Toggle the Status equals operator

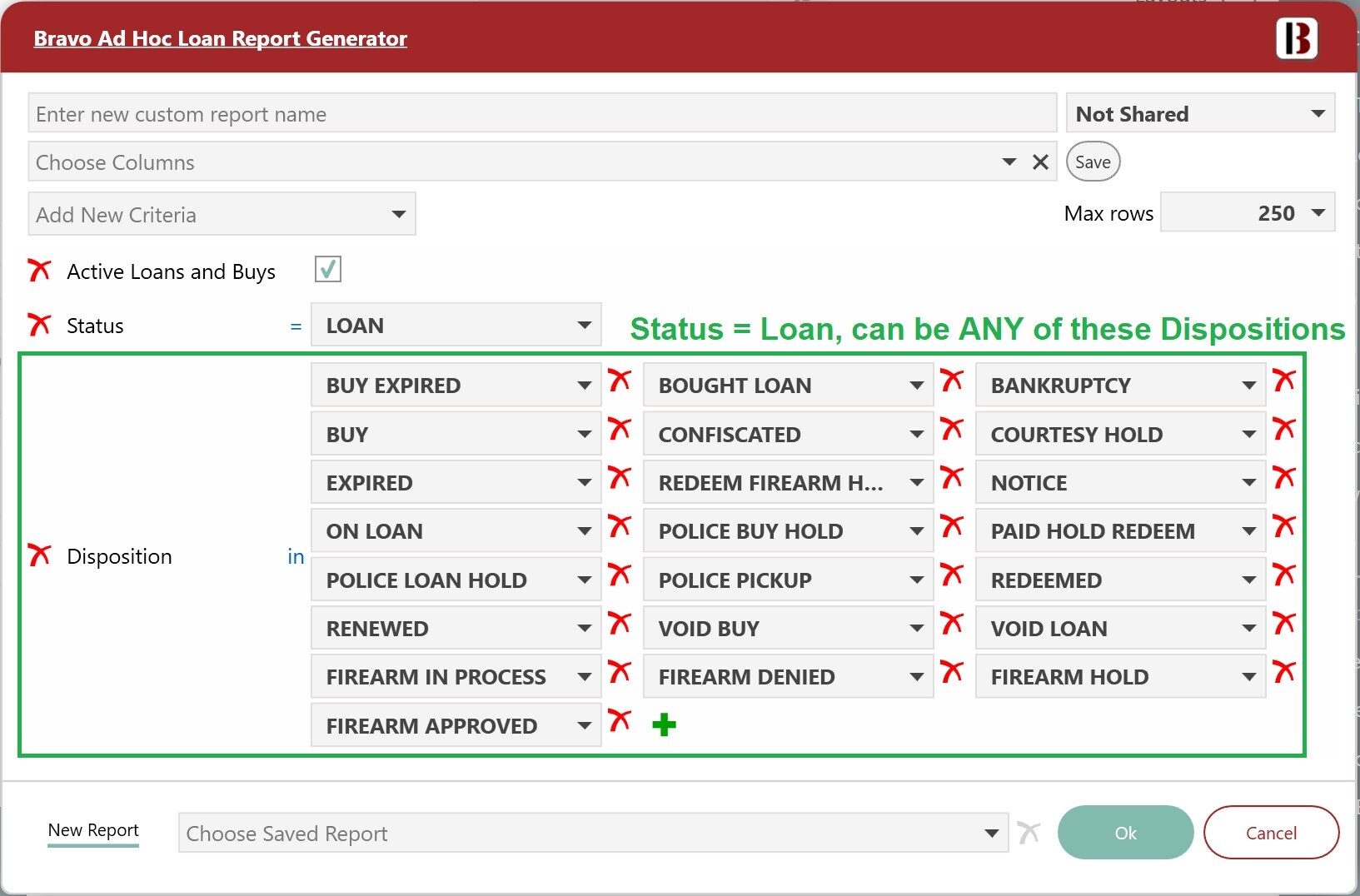point(296,326)
